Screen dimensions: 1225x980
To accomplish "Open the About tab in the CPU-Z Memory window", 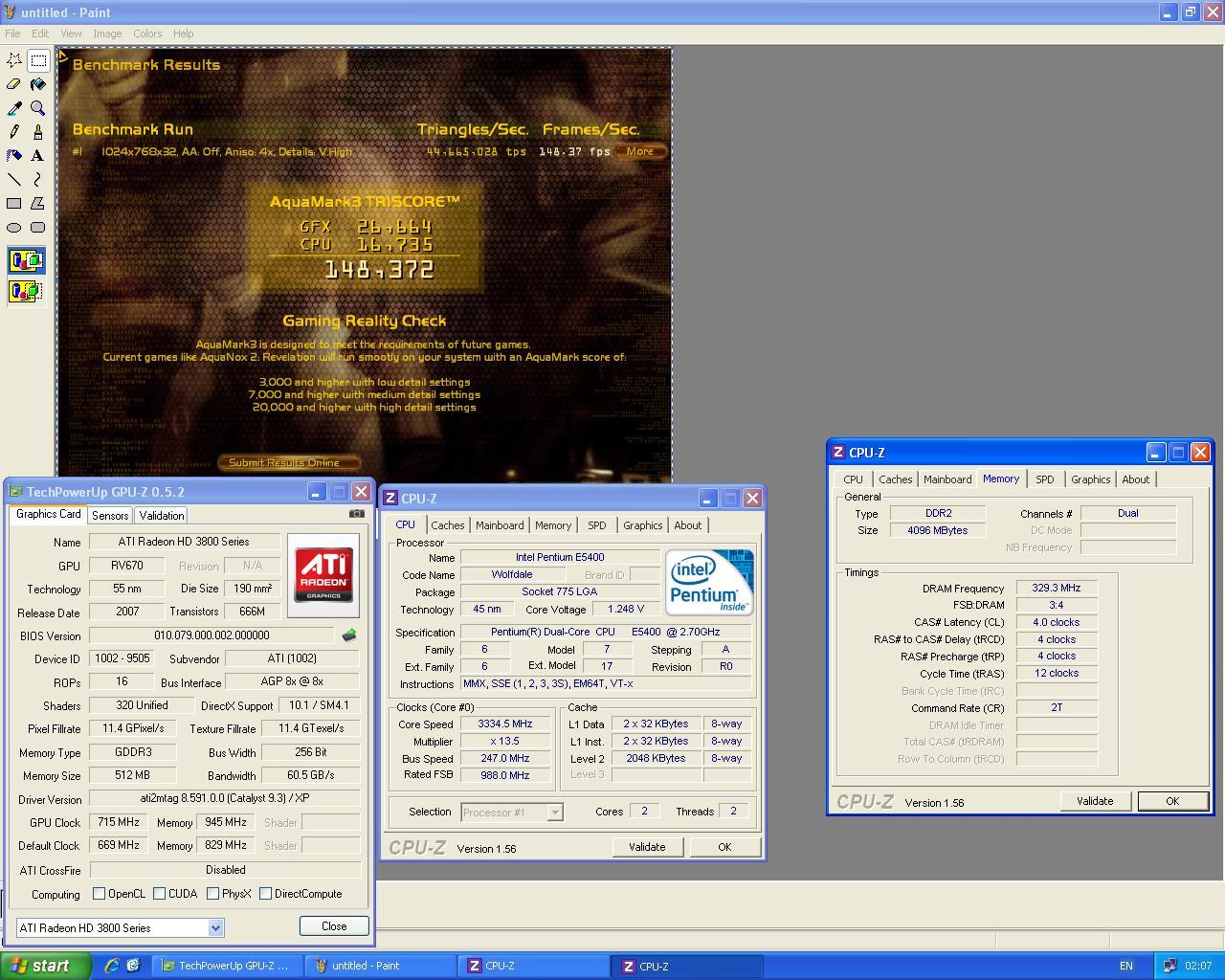I will coord(1136,479).
